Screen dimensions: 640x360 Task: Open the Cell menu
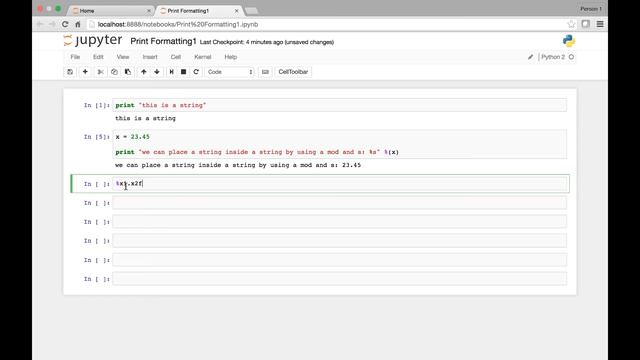tap(176, 57)
